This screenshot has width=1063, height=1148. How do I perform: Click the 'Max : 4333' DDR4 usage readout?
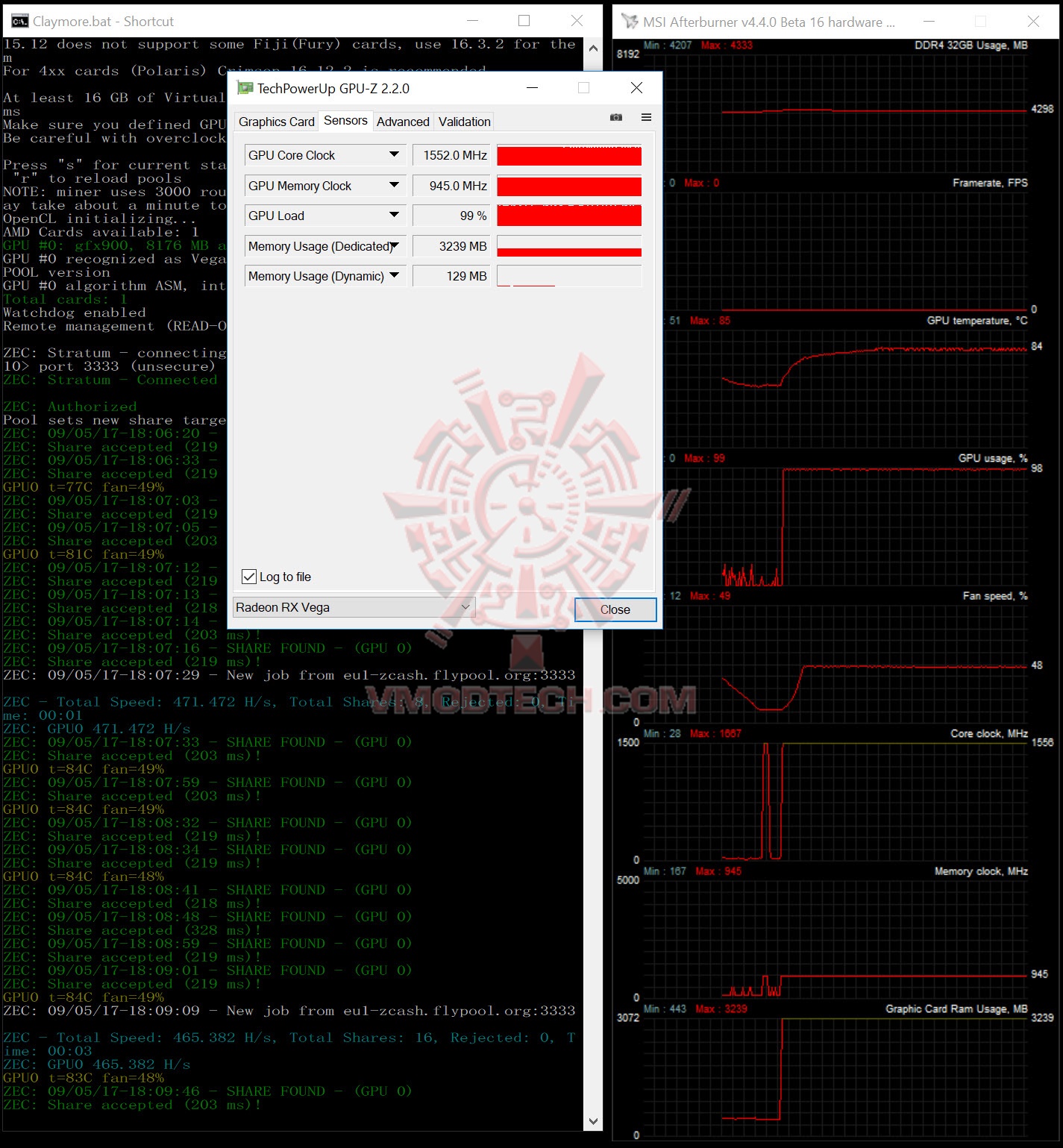pyautogui.click(x=727, y=46)
